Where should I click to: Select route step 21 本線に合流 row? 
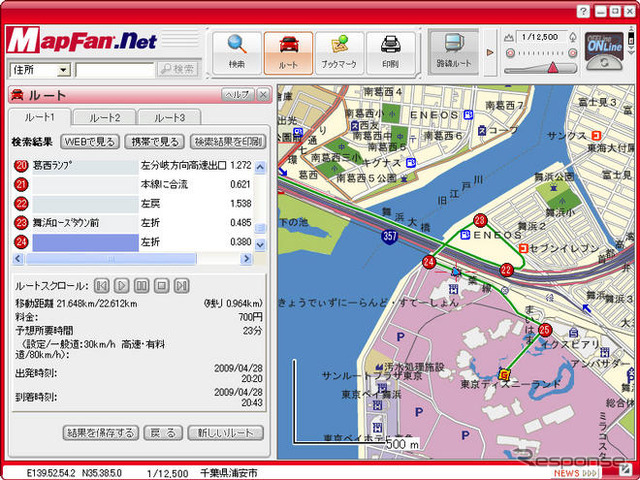click(133, 184)
